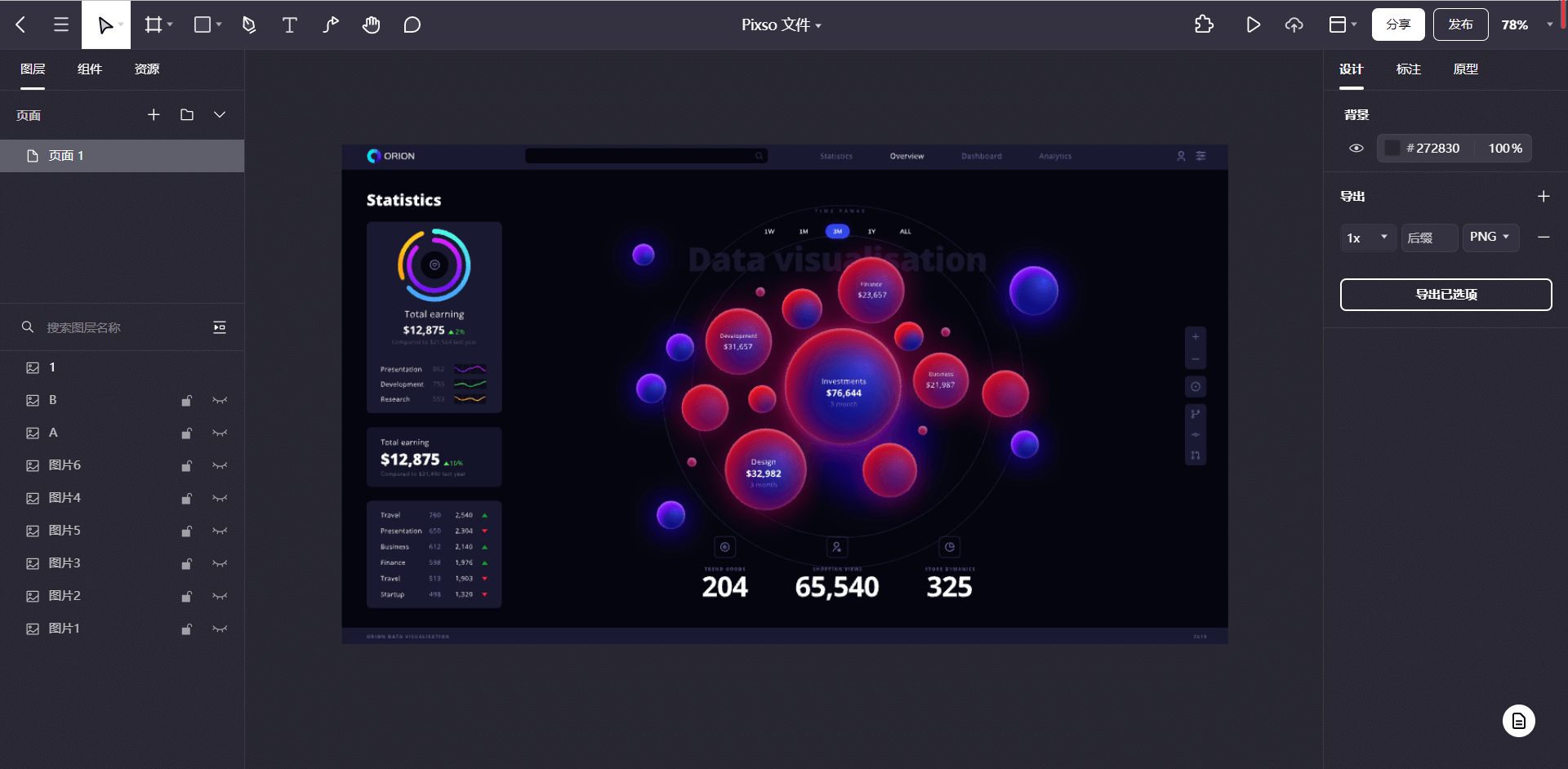The height and width of the screenshot is (769, 1568).
Task: Switch to the 组件 tab
Action: [90, 69]
